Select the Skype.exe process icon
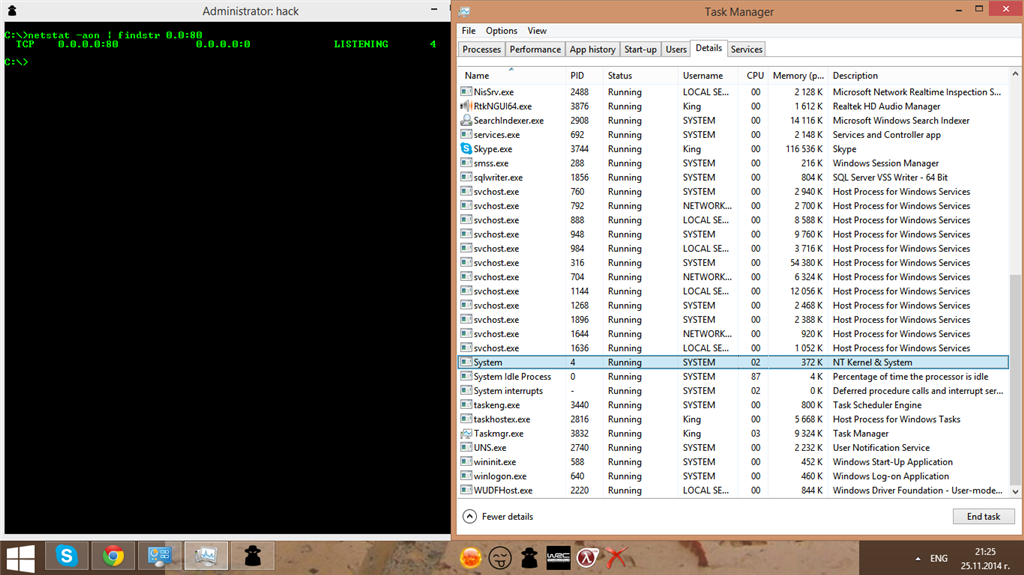This screenshot has height=575, width=1024. (466, 149)
